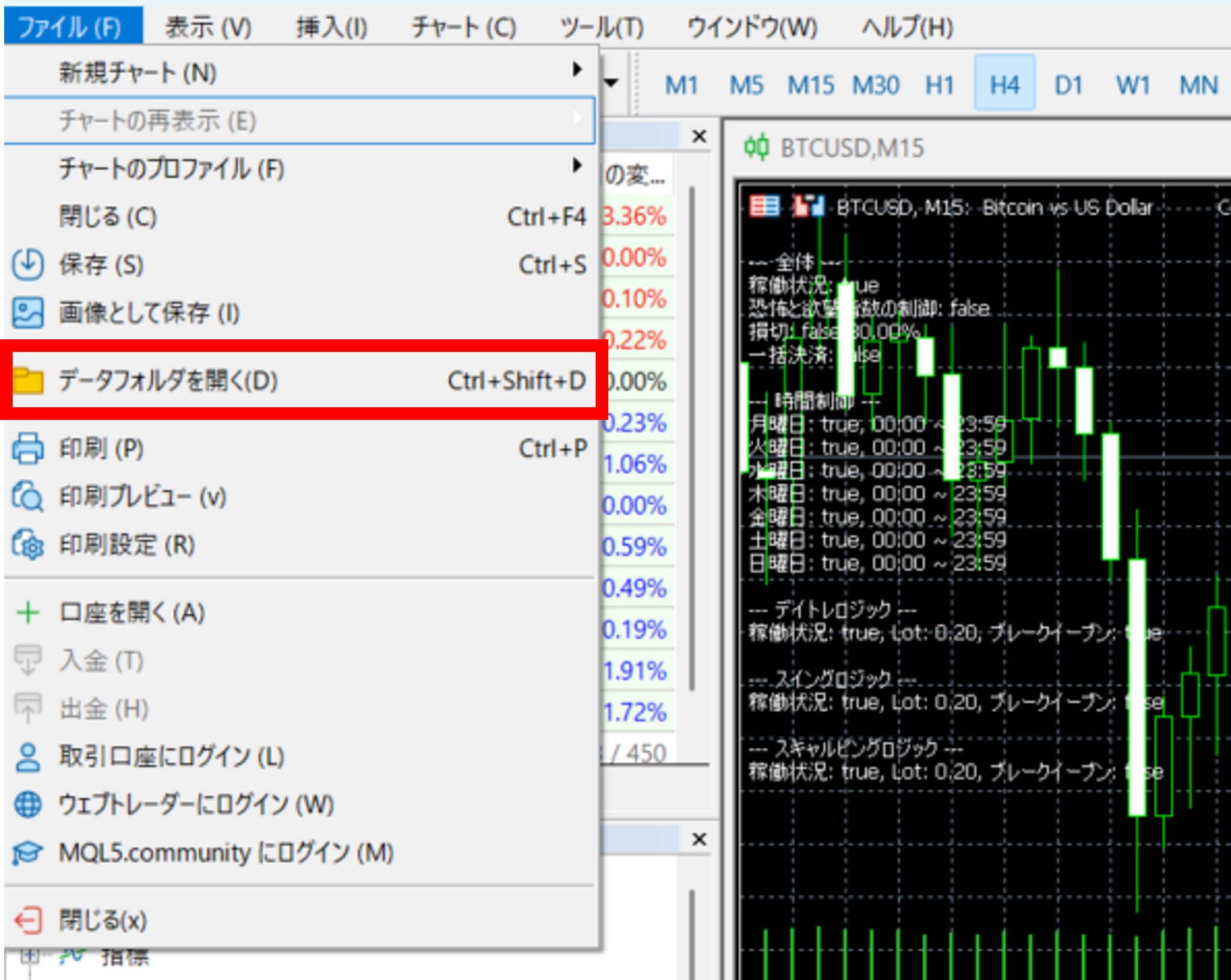The image size is (1231, 980).
Task: Select the W1 timeframe button
Action: (1134, 84)
